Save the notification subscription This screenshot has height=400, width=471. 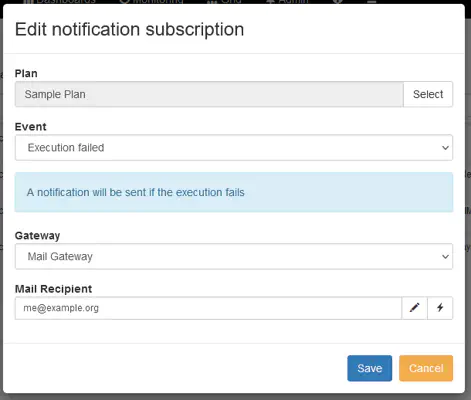point(370,368)
